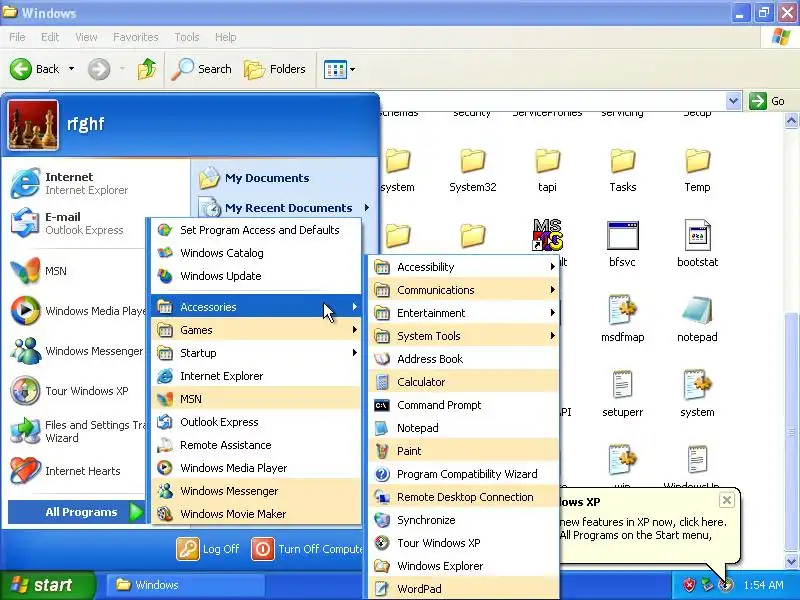Select the setuperr file label
This screenshot has height=600, width=800.
[x=622, y=412]
